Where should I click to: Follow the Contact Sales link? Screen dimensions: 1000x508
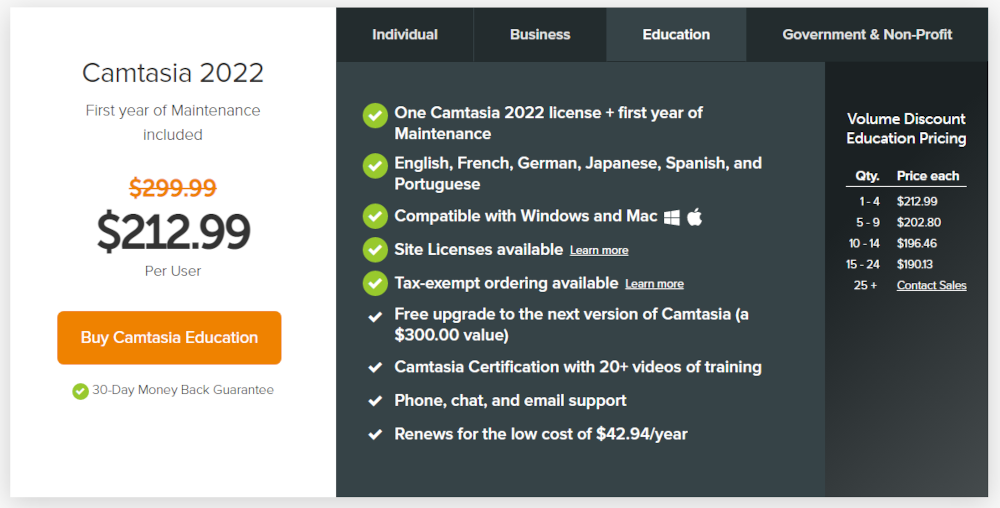(x=931, y=286)
